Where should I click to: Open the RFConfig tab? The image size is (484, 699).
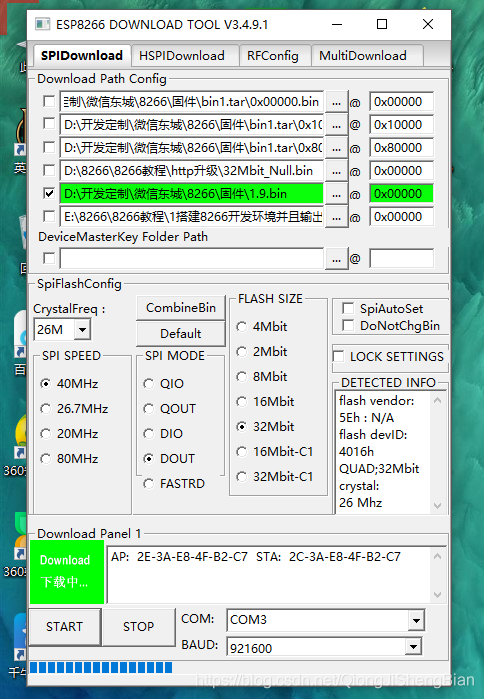click(275, 55)
